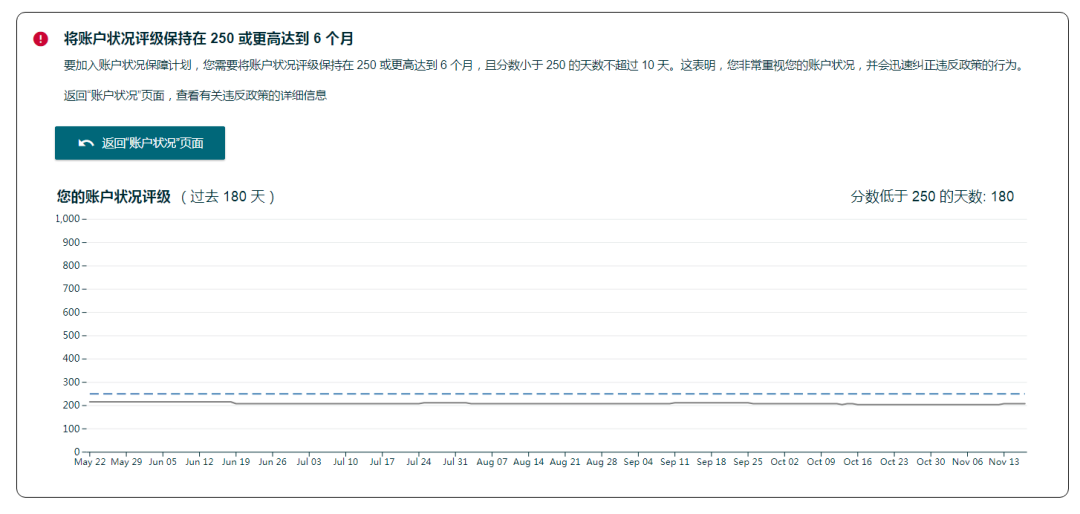Click the Nov 13 date label
The image size is (1080, 514).
click(x=1003, y=462)
